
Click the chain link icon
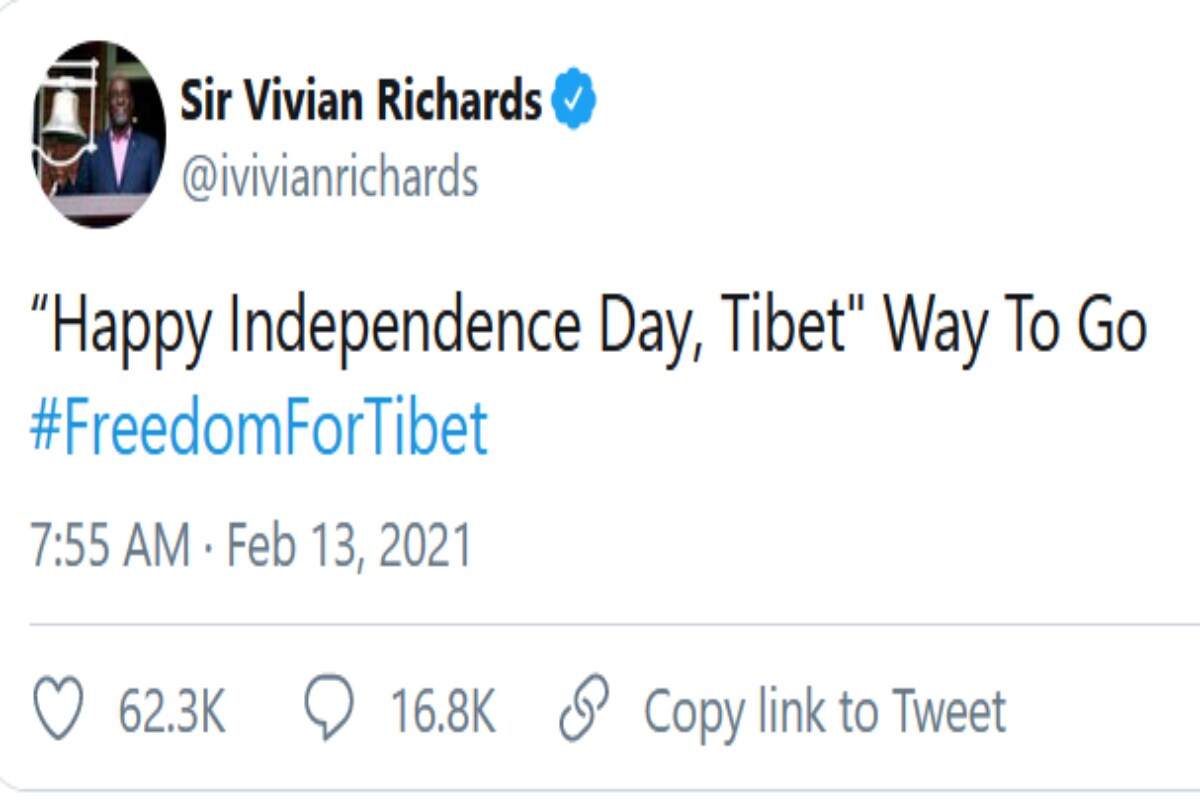(x=584, y=712)
